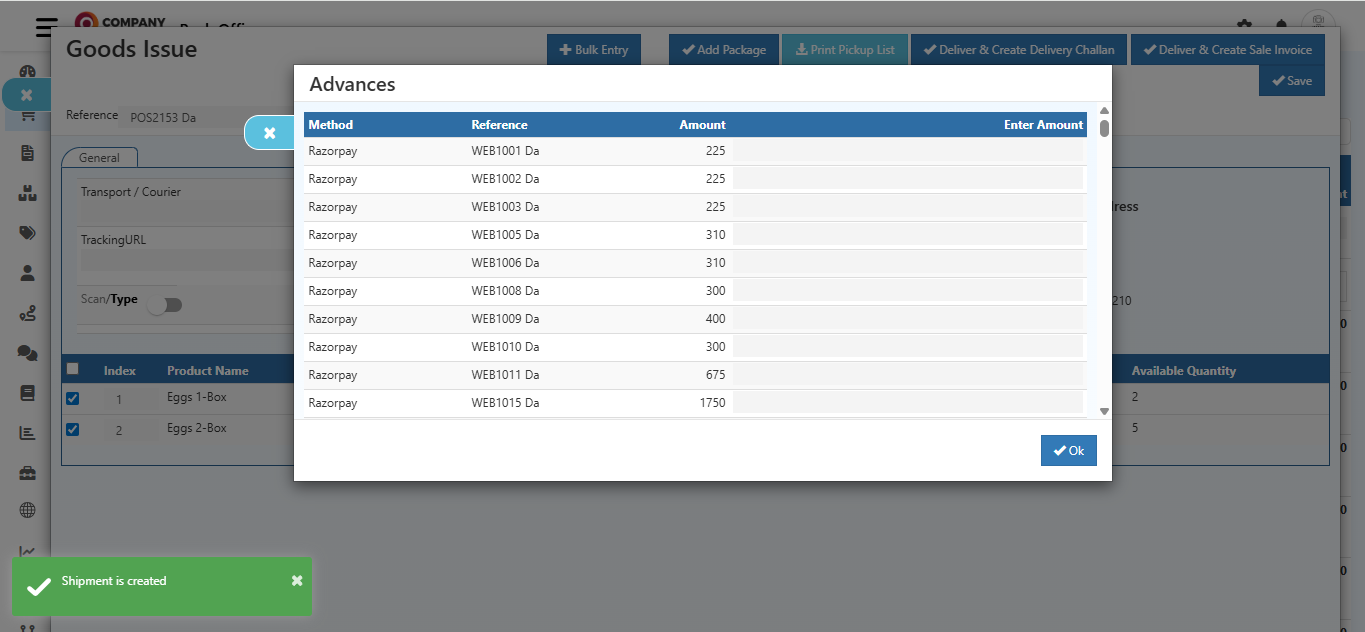Uncheck the Eggs 2-Box row checkbox
This screenshot has height=632, width=1365.
[x=72, y=429]
